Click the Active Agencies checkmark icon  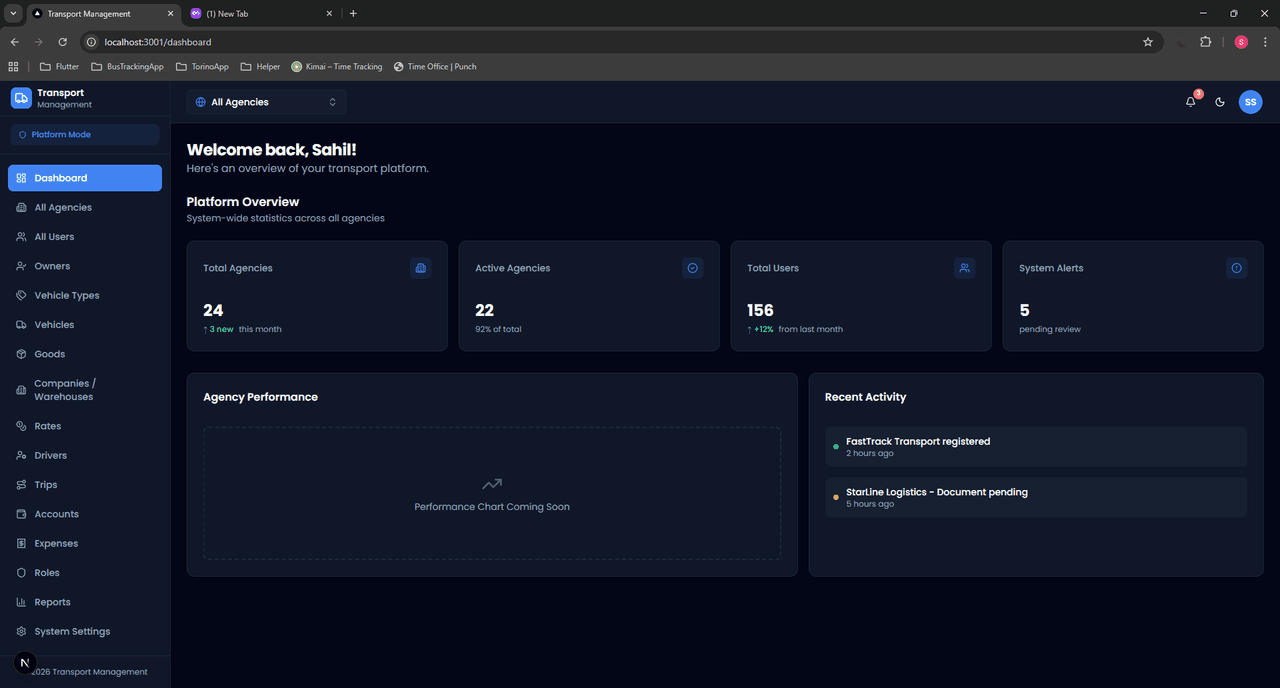coord(693,268)
